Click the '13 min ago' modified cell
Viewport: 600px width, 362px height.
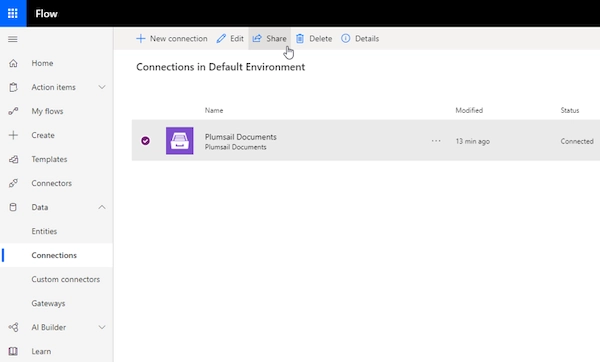click(473, 141)
